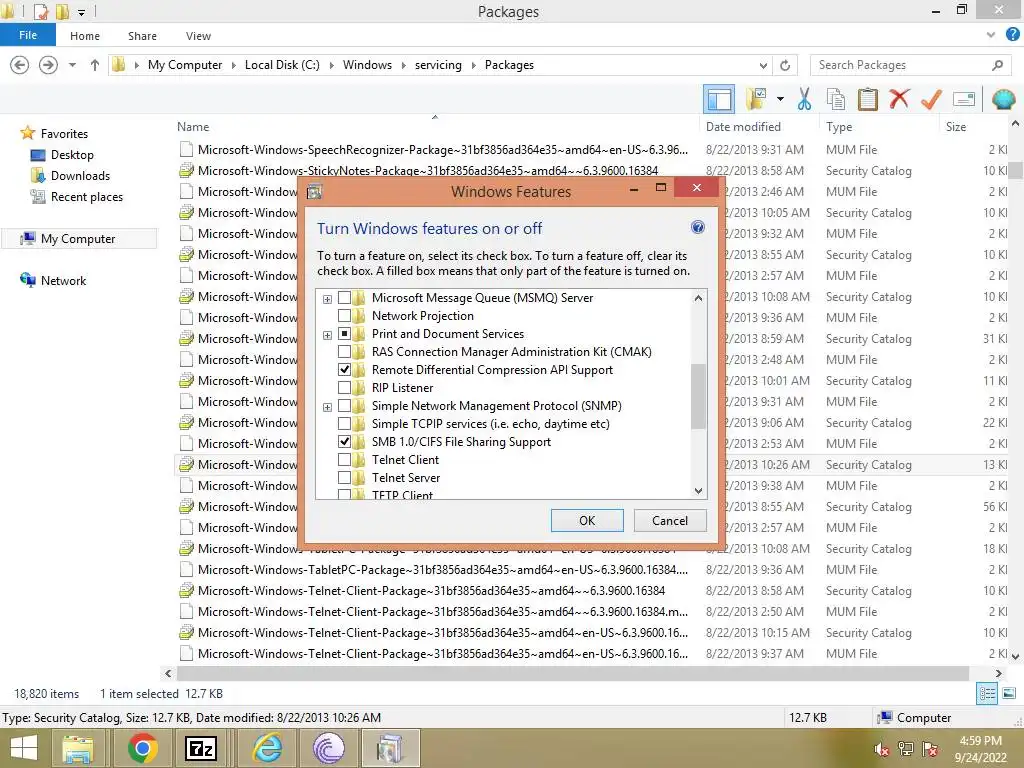Screen dimensions: 1024x768
Task: Toggle the navigation pane toolbar icon
Action: pos(719,99)
